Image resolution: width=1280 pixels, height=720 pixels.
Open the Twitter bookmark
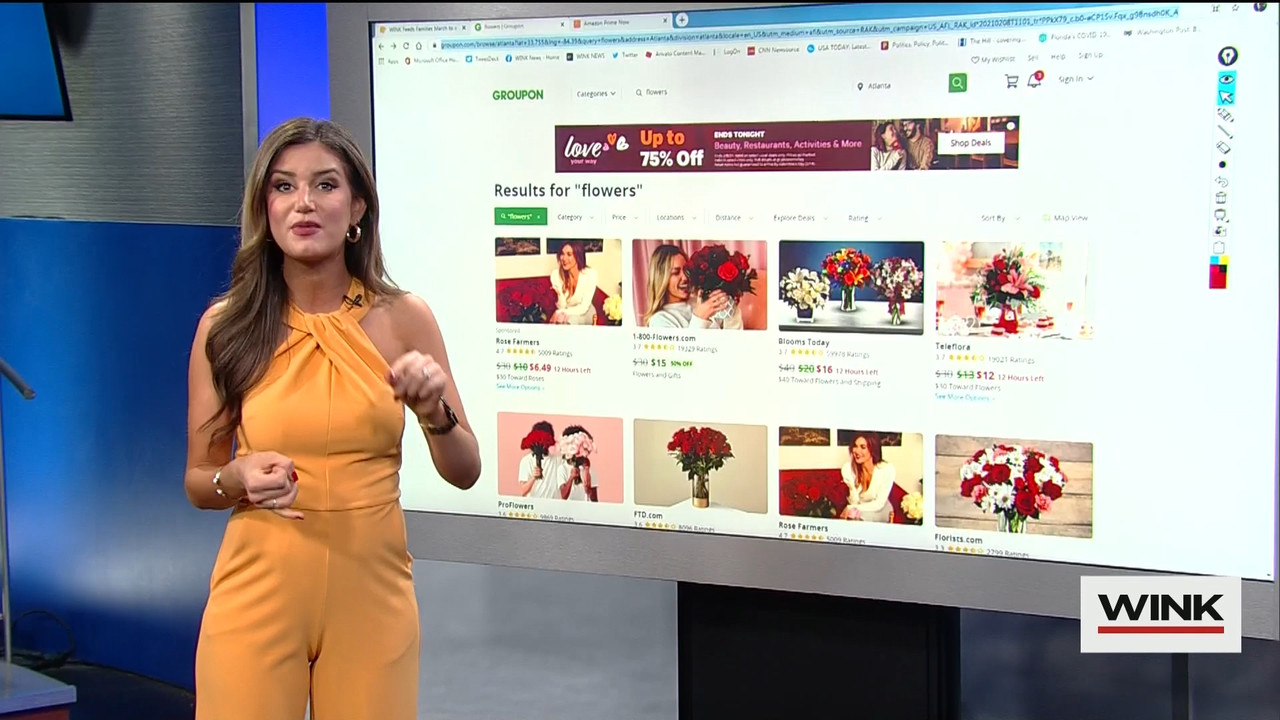tap(625, 55)
